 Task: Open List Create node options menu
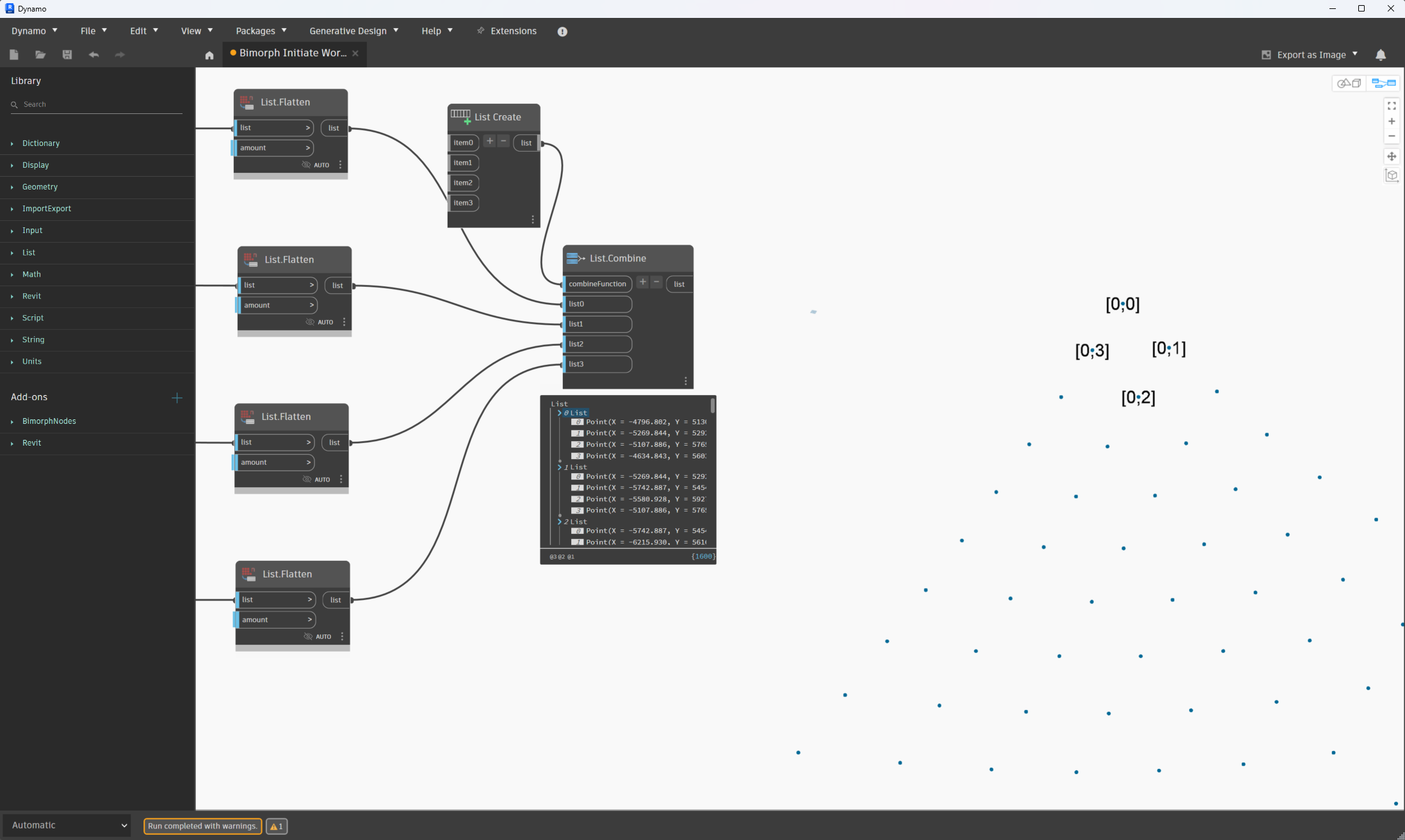coord(533,220)
